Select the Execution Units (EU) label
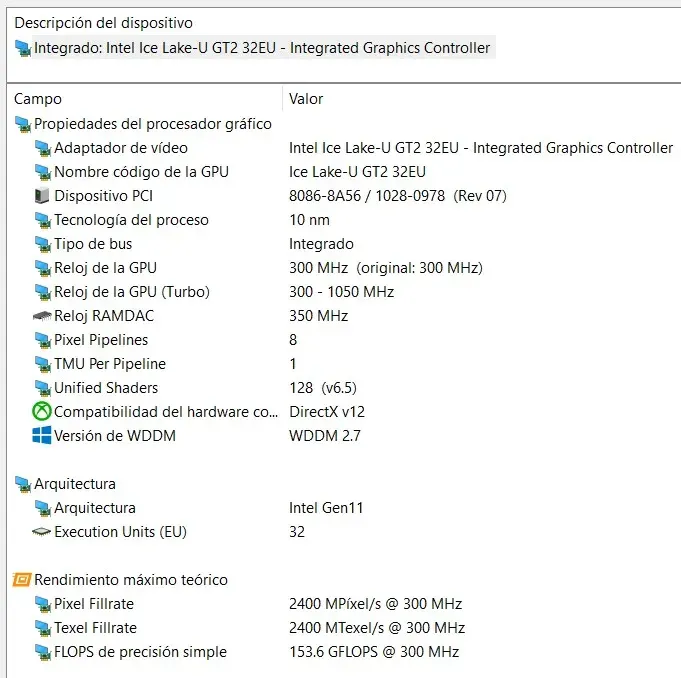The width and height of the screenshot is (681, 678). 120,532
